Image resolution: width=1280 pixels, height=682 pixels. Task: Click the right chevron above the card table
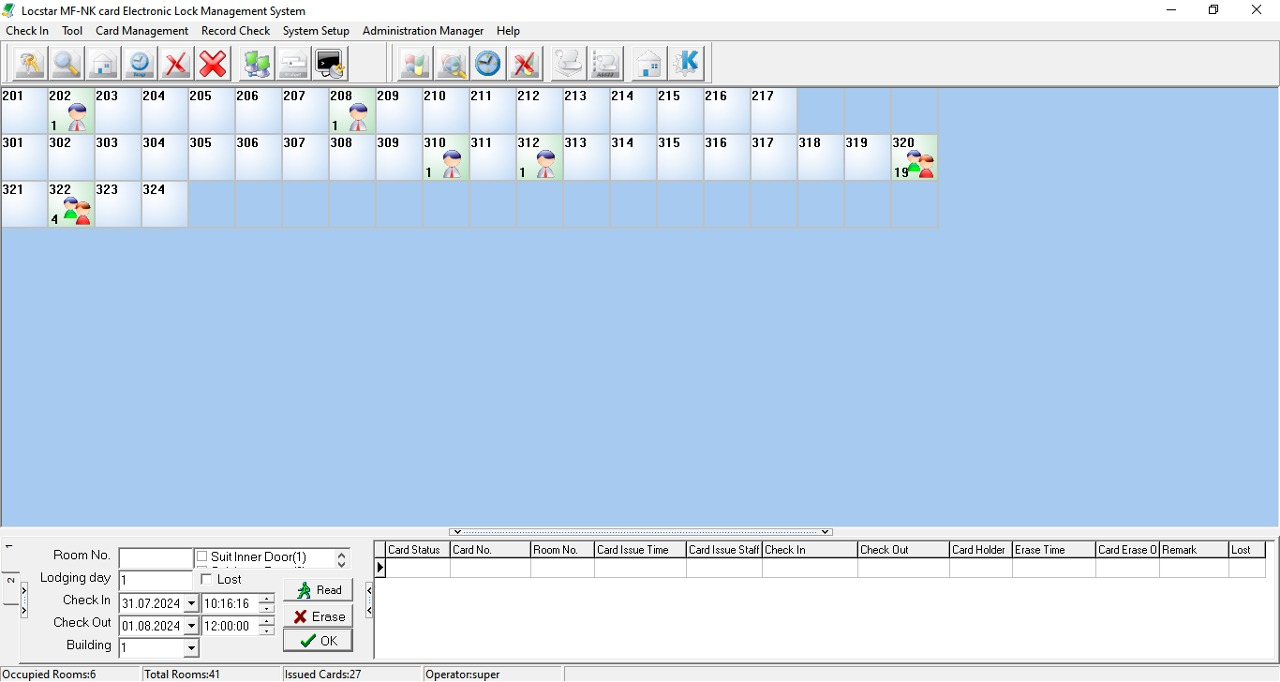click(825, 532)
